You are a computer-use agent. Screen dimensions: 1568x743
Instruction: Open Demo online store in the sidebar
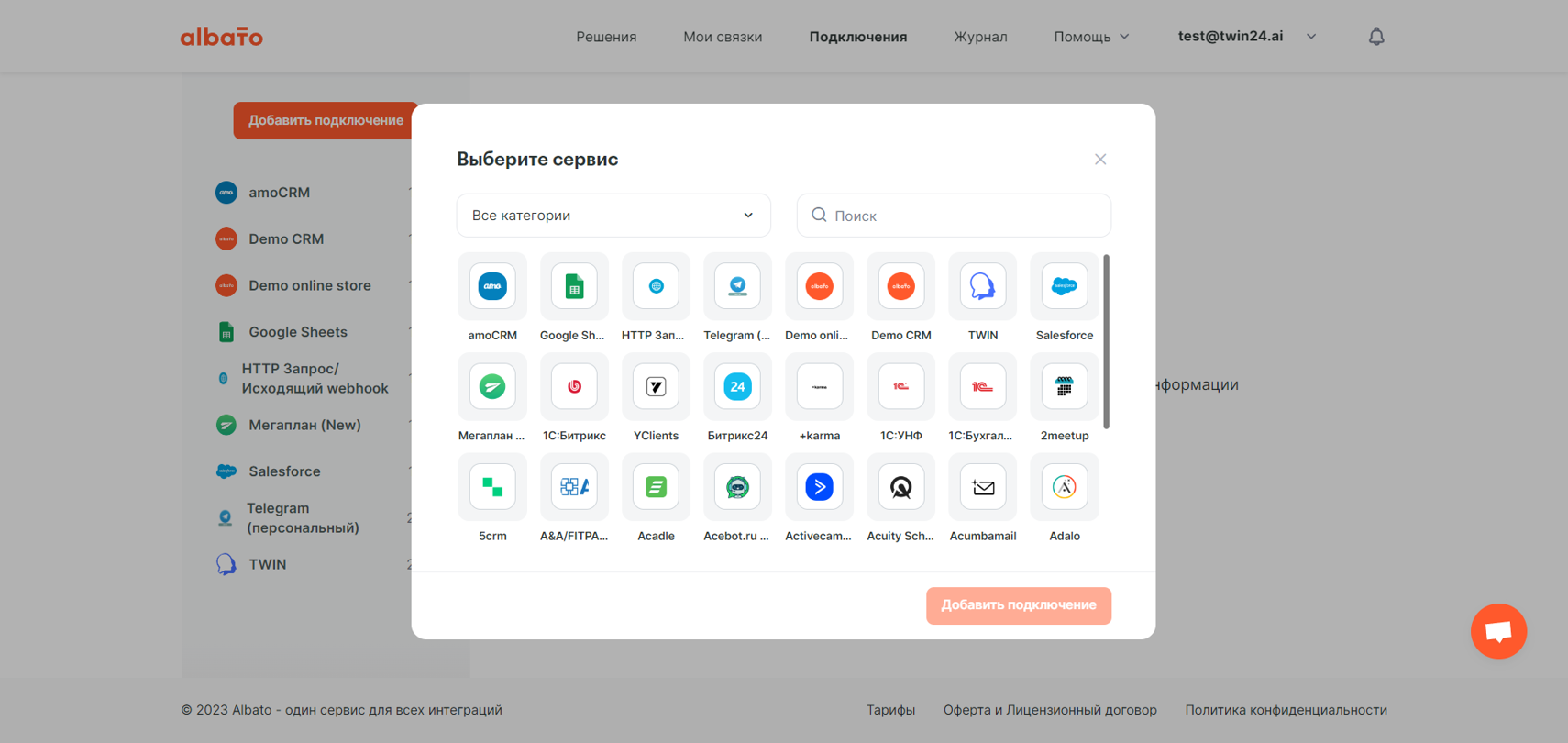(x=312, y=285)
